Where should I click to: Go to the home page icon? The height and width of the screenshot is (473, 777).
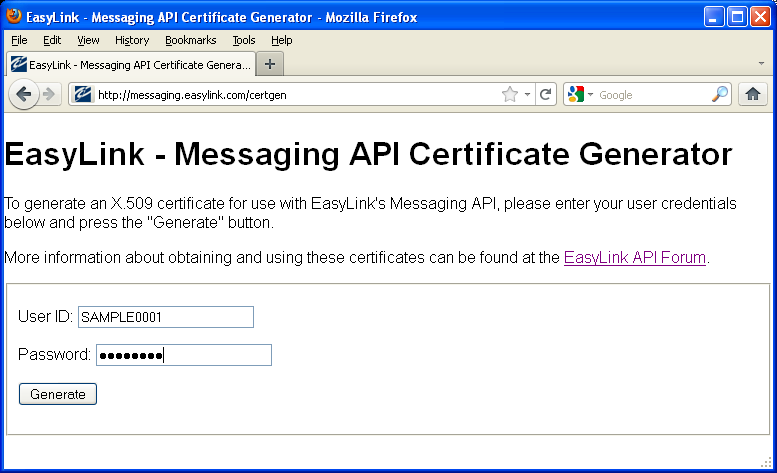pyautogui.click(x=753, y=94)
